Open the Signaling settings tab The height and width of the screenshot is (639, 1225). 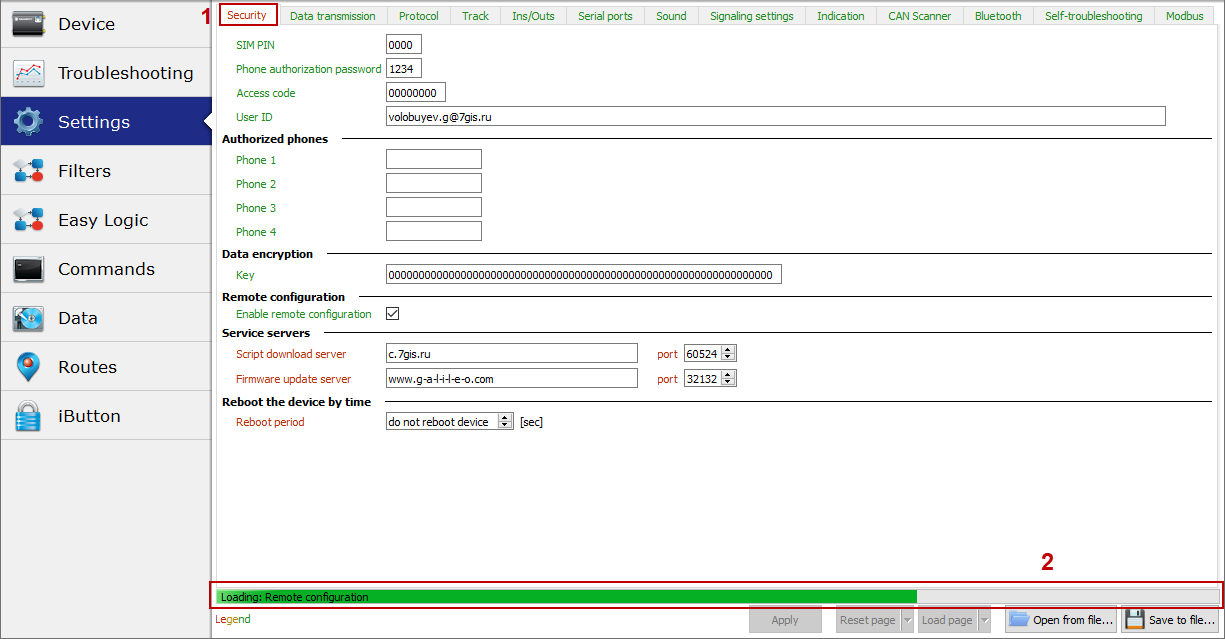pyautogui.click(x=752, y=16)
